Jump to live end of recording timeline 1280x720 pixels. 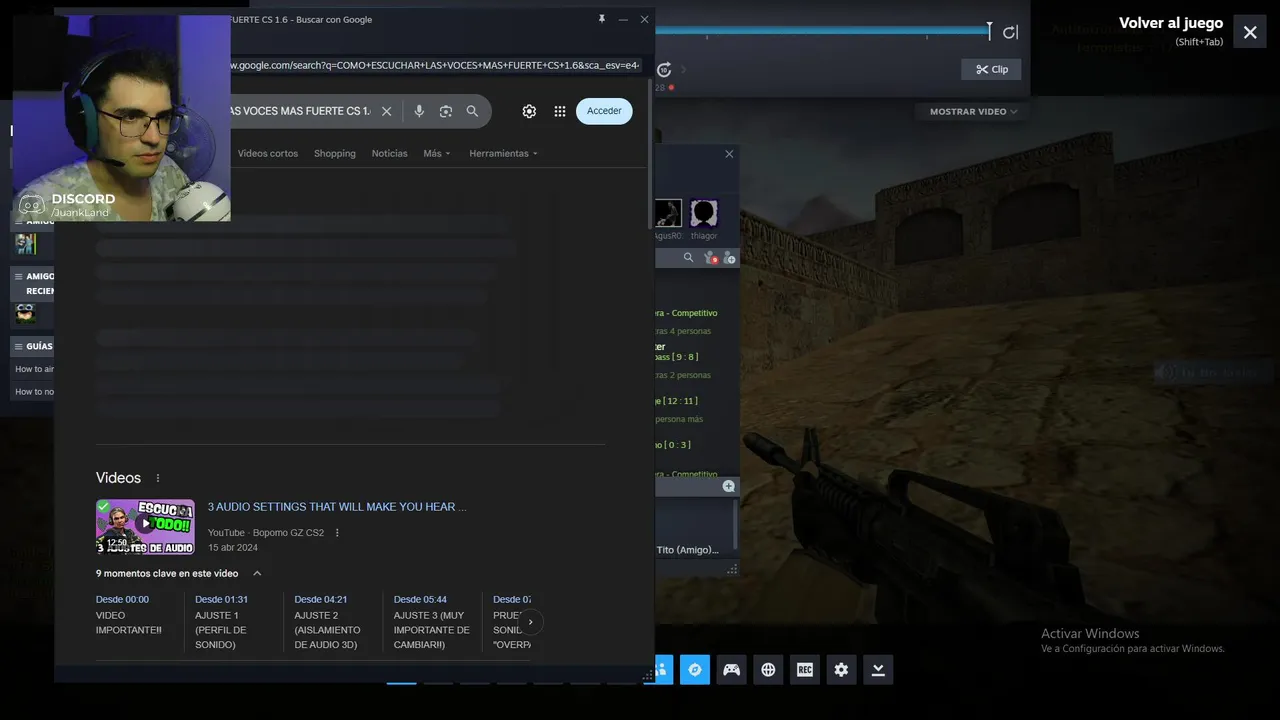pyautogui.click(x=1010, y=32)
